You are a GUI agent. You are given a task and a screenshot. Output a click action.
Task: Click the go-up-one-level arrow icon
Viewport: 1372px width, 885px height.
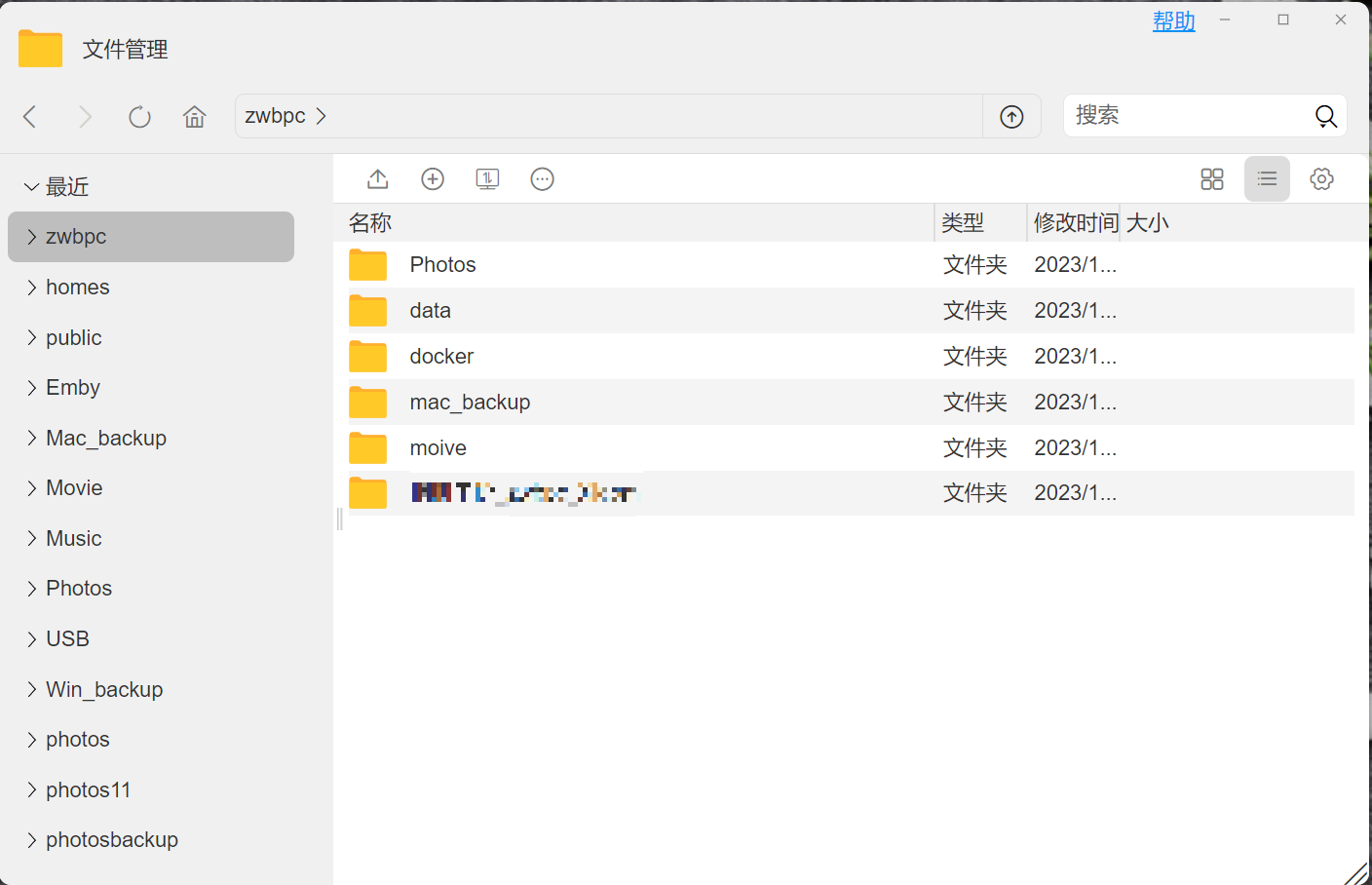(x=1011, y=117)
